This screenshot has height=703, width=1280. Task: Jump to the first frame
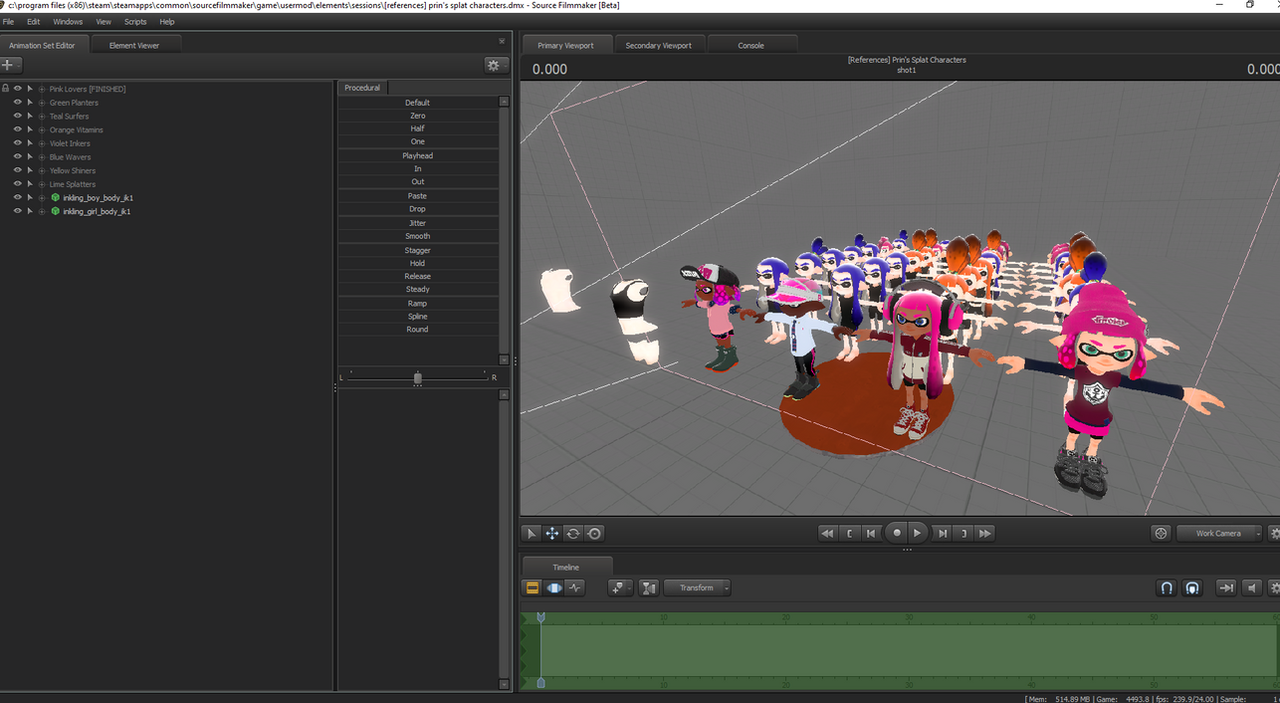pyautogui.click(x=827, y=534)
